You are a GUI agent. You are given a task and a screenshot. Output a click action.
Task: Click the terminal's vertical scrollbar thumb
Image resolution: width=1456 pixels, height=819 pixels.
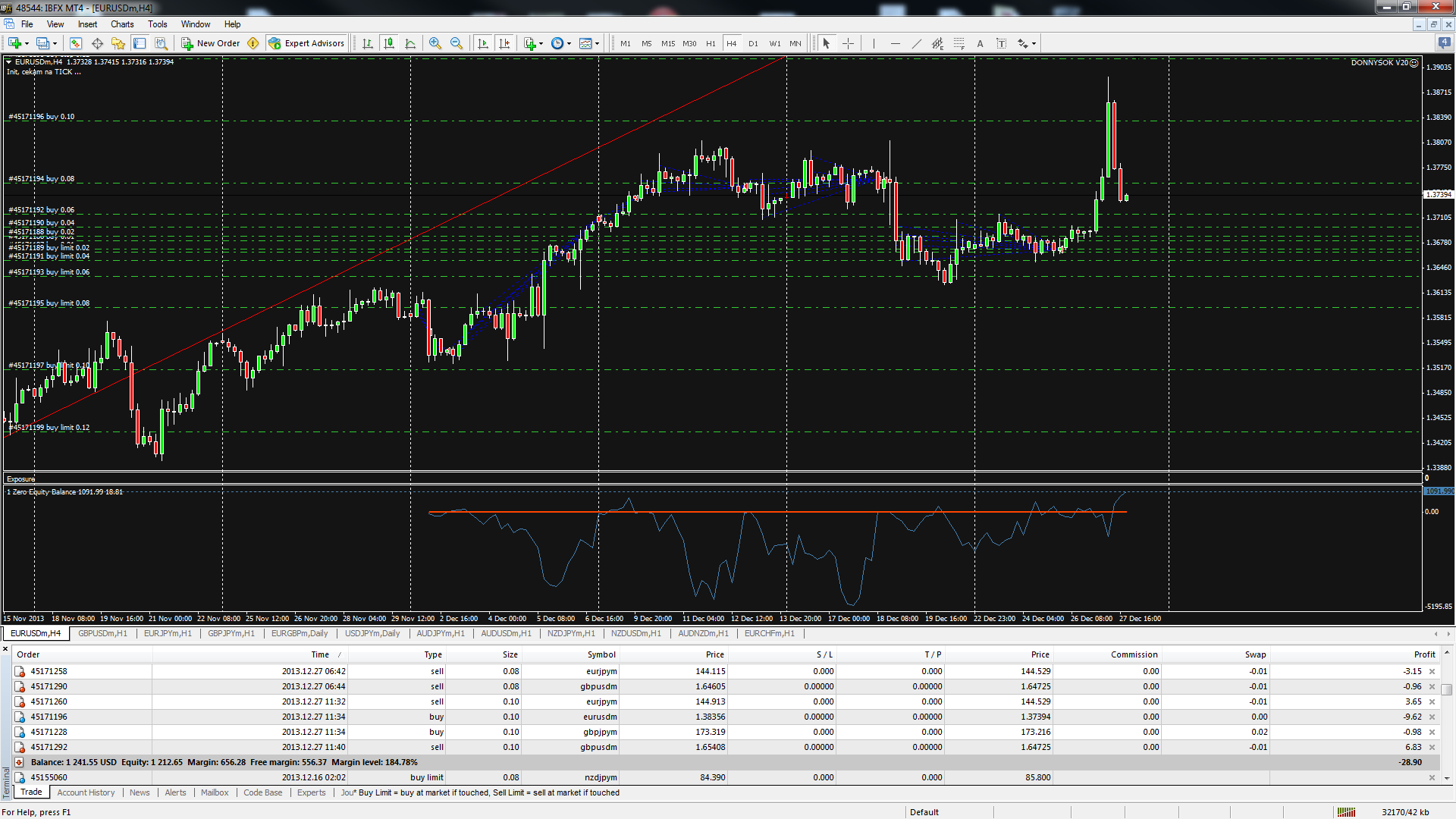(1447, 689)
